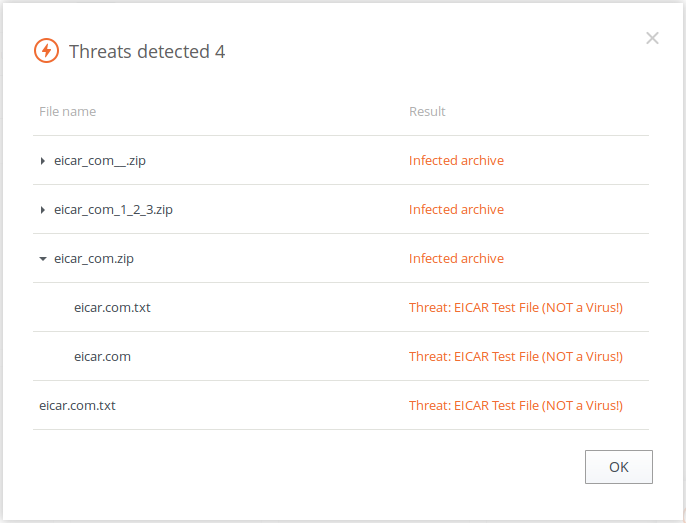Screen dimensions: 686x523
Task: Close the Threats detected dialog
Action: coord(652,38)
